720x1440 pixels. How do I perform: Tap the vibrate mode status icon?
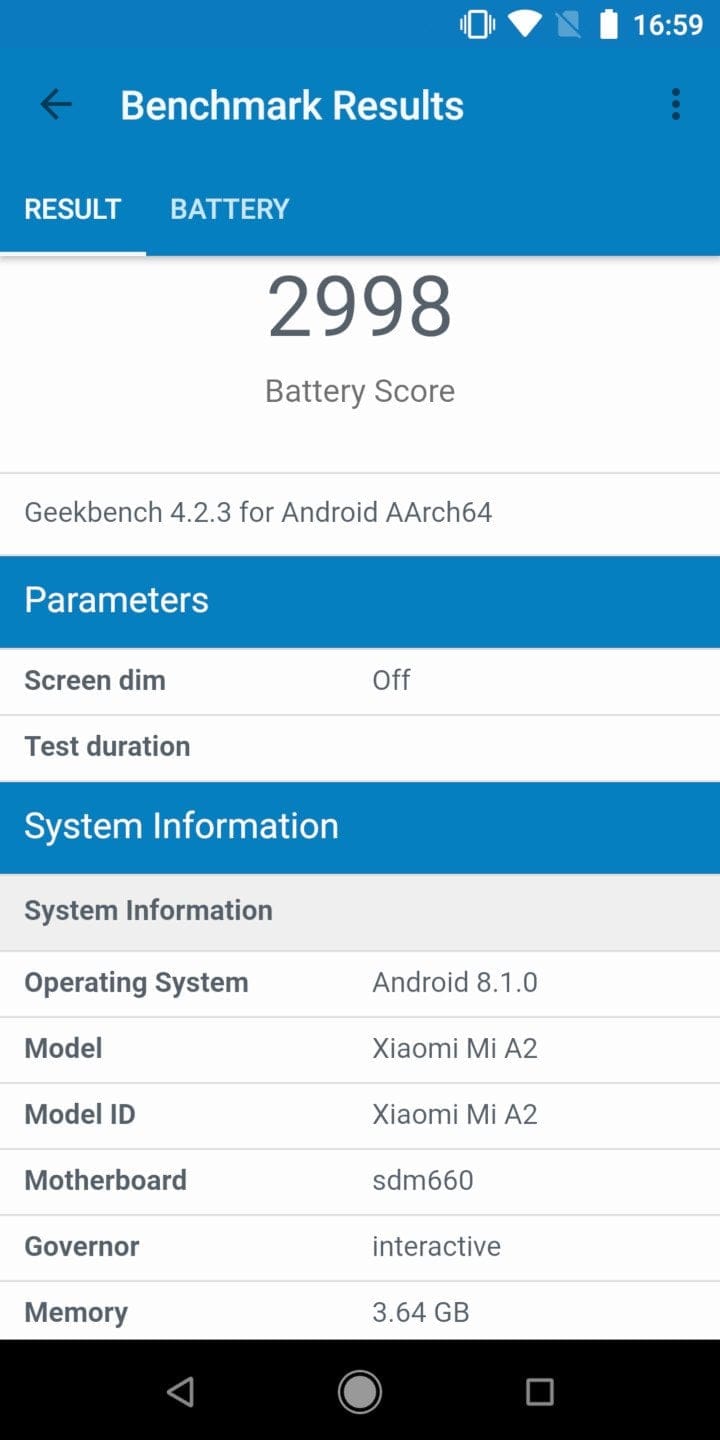tap(477, 24)
